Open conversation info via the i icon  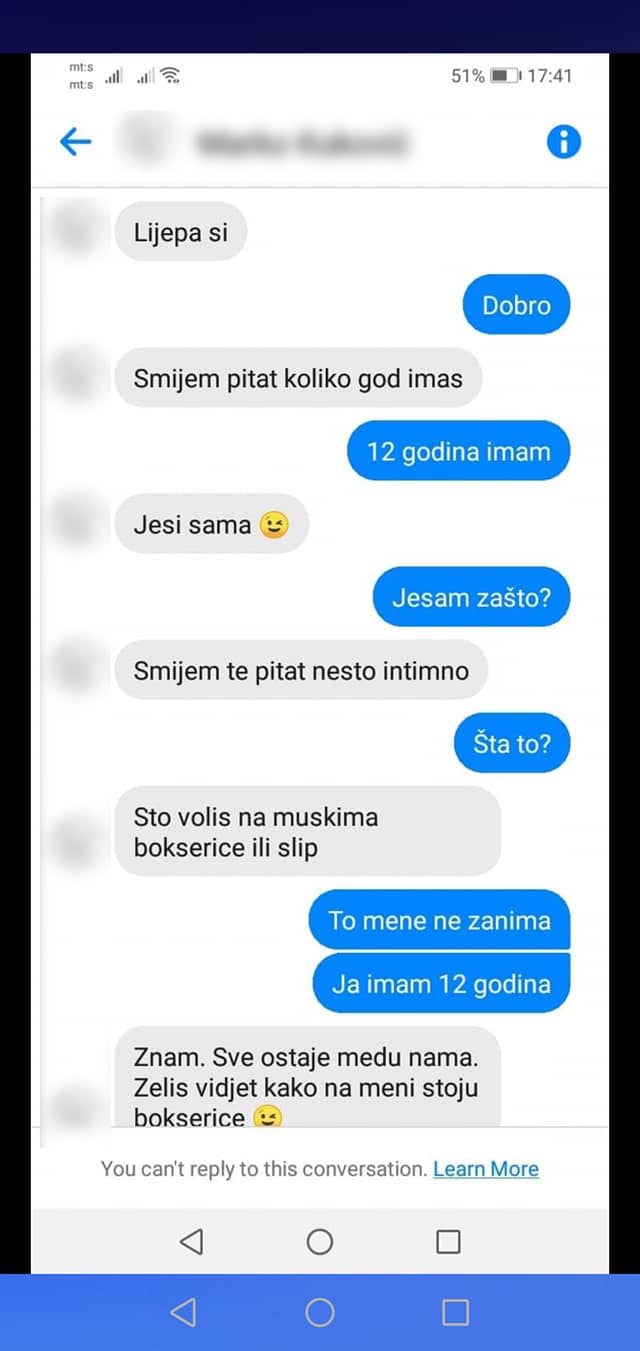pyautogui.click(x=564, y=143)
